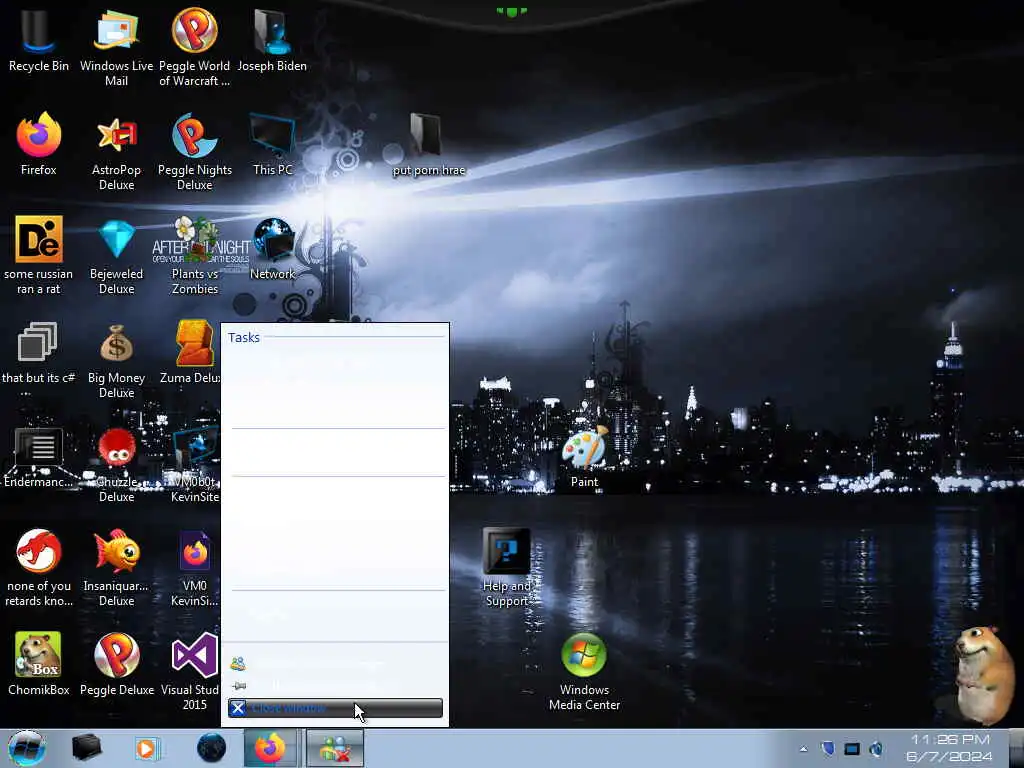This screenshot has height=768, width=1024.
Task: Select the Peggle World of Warcraft icon
Action: [x=195, y=47]
